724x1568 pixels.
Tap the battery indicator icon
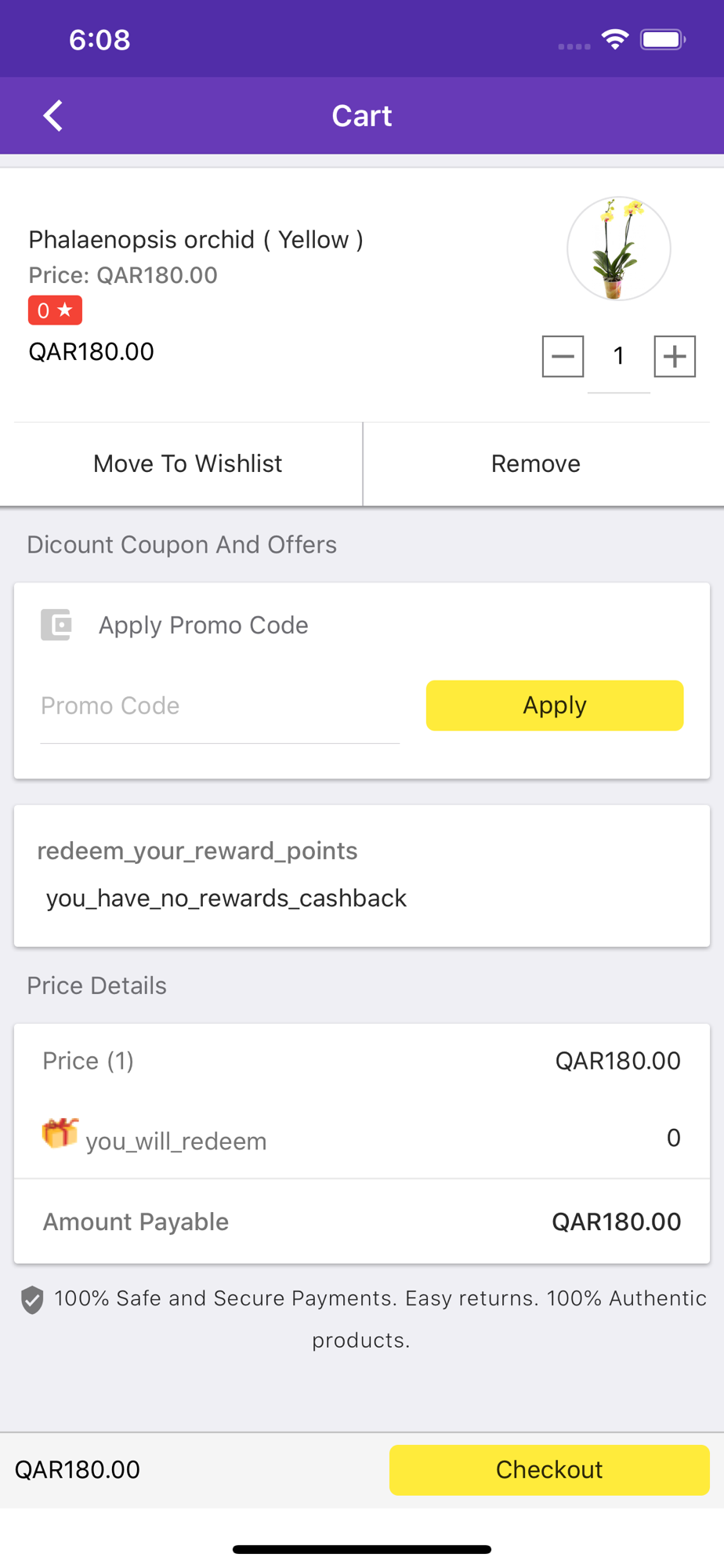coord(663,39)
